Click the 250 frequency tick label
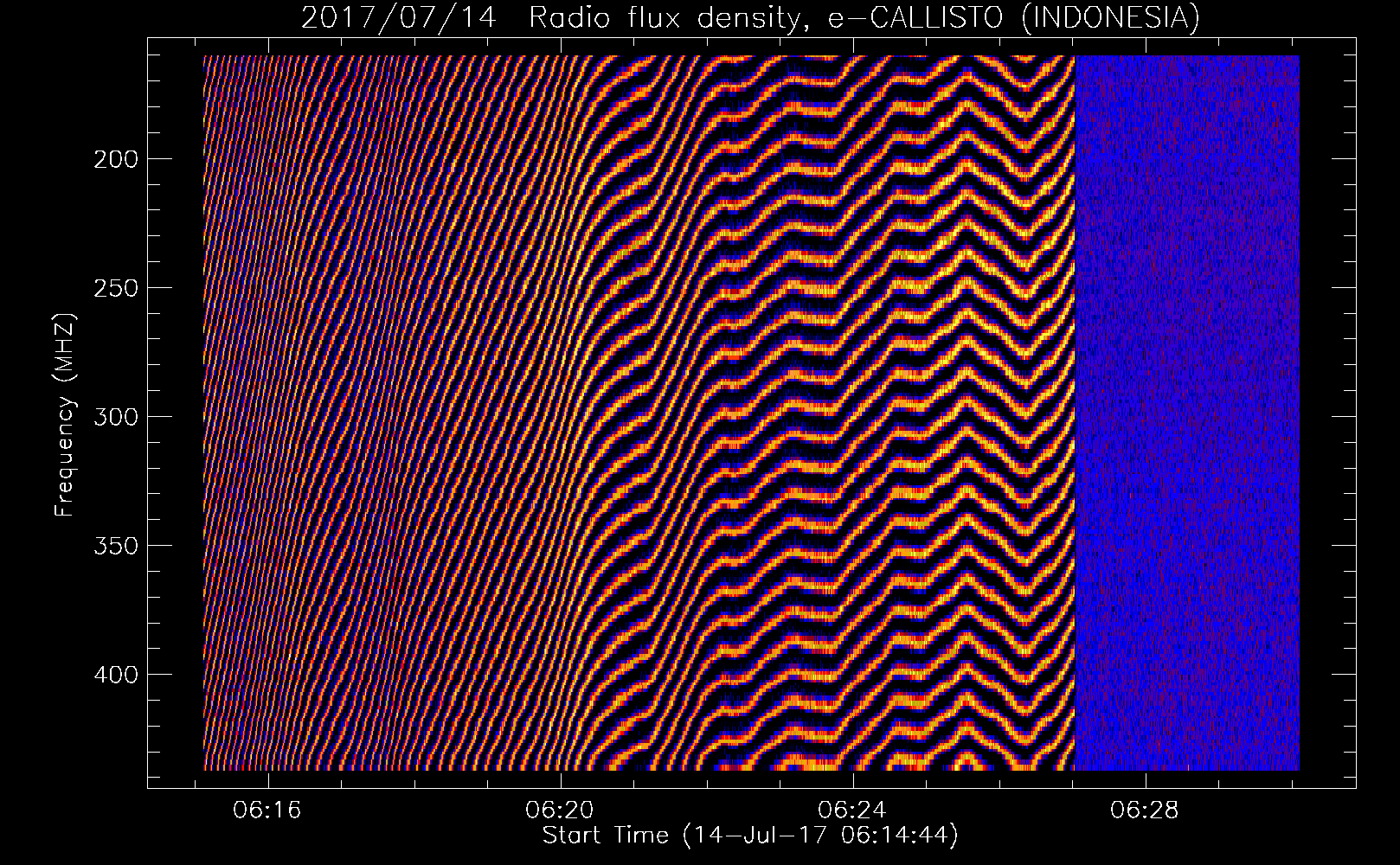This screenshot has width=1400, height=865. pyautogui.click(x=115, y=288)
